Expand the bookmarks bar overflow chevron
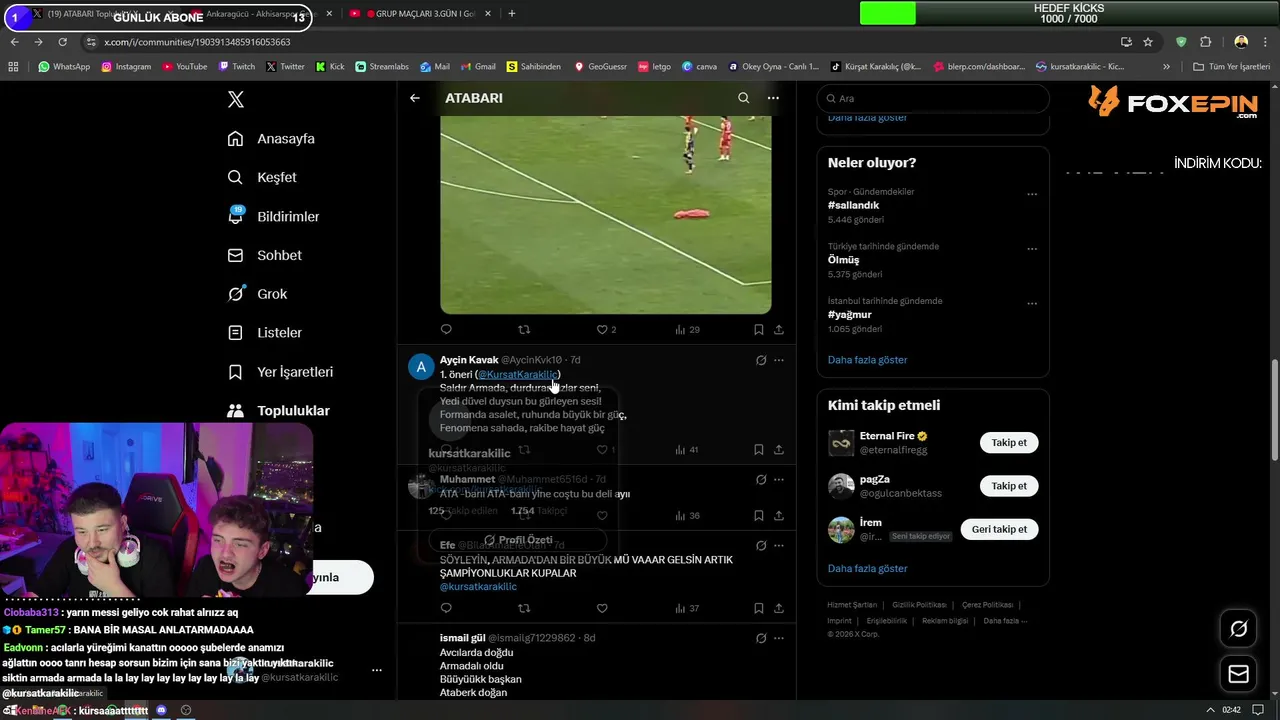 point(1166,67)
